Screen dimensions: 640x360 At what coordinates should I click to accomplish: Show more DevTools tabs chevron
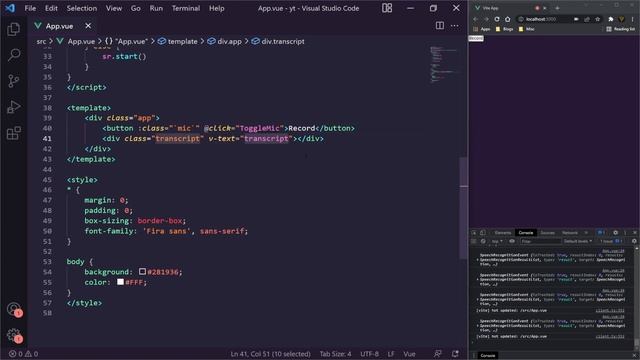pos(586,233)
